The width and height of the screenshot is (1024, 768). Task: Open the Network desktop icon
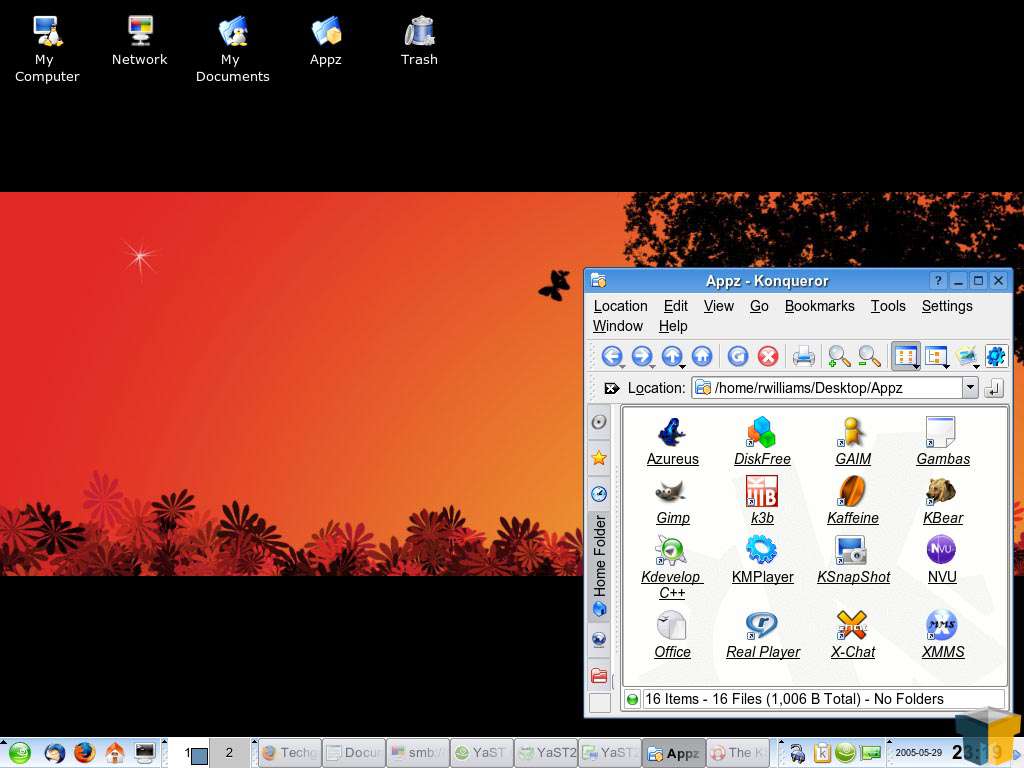tap(140, 41)
